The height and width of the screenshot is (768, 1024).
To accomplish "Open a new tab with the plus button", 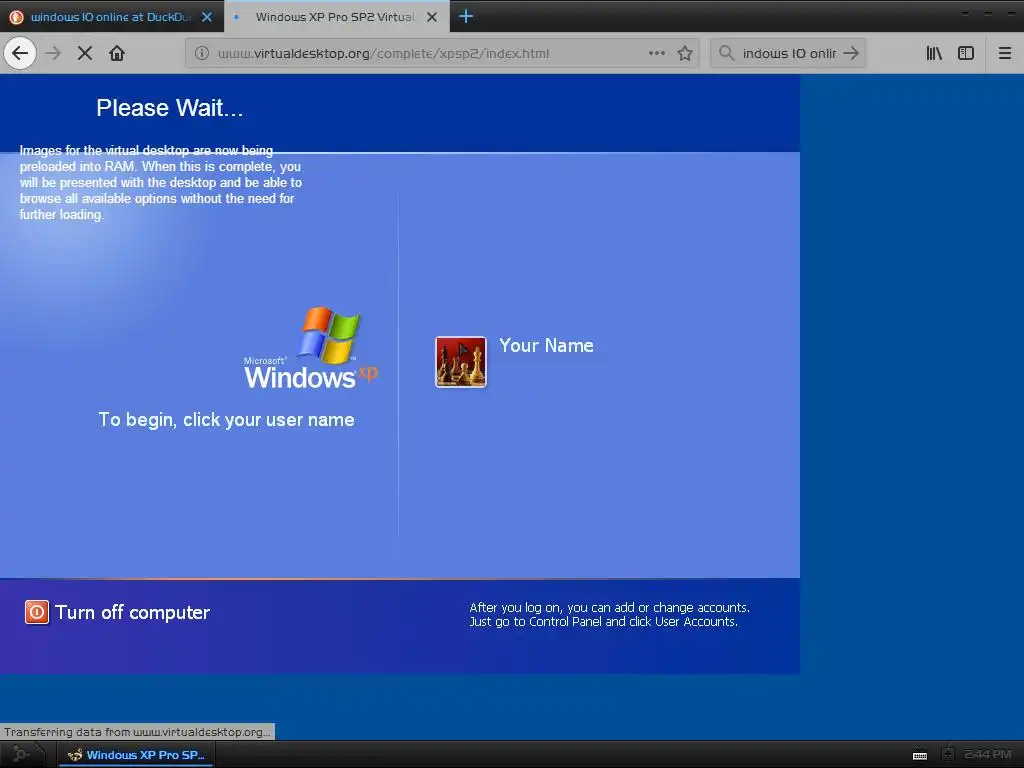I will [x=466, y=16].
